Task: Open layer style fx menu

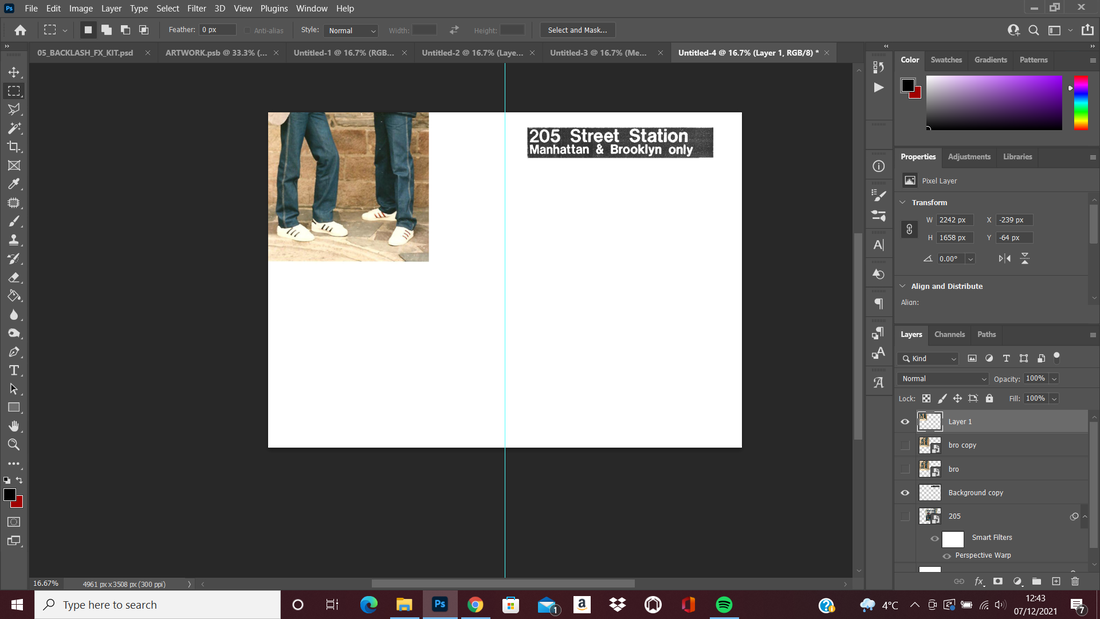Action: 979,581
